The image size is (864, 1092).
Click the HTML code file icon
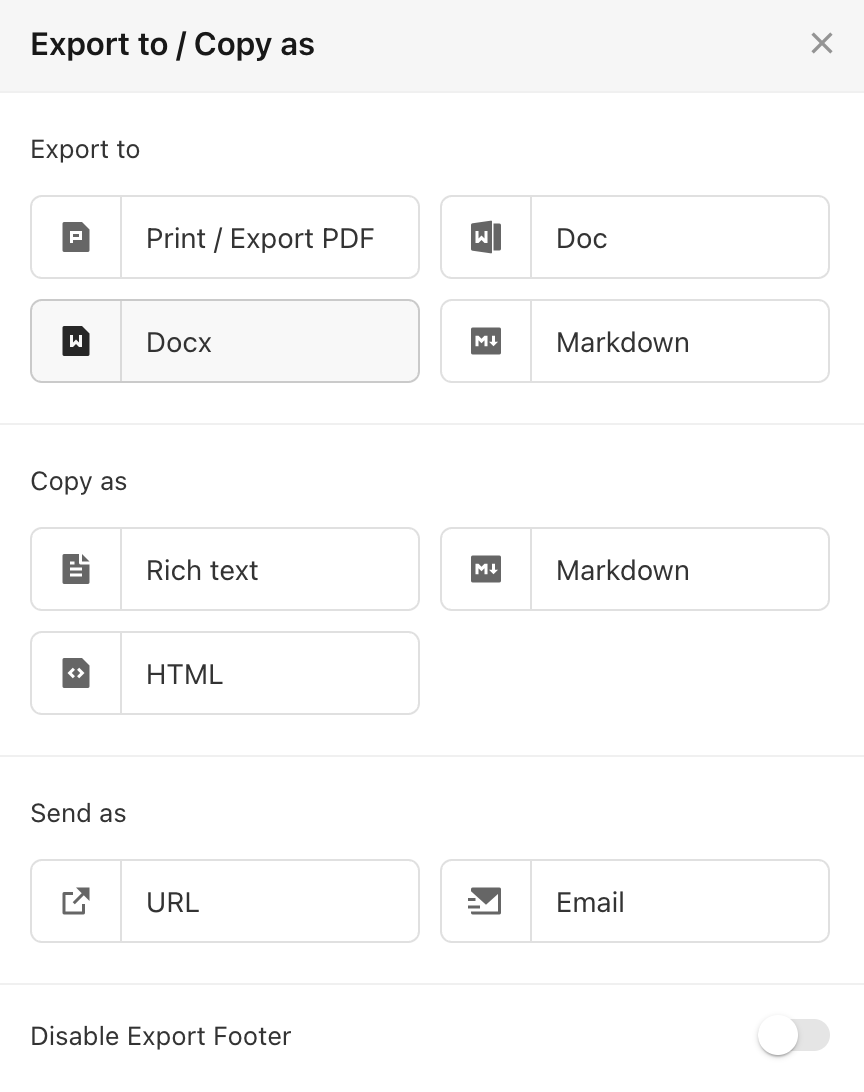pyautogui.click(x=76, y=673)
